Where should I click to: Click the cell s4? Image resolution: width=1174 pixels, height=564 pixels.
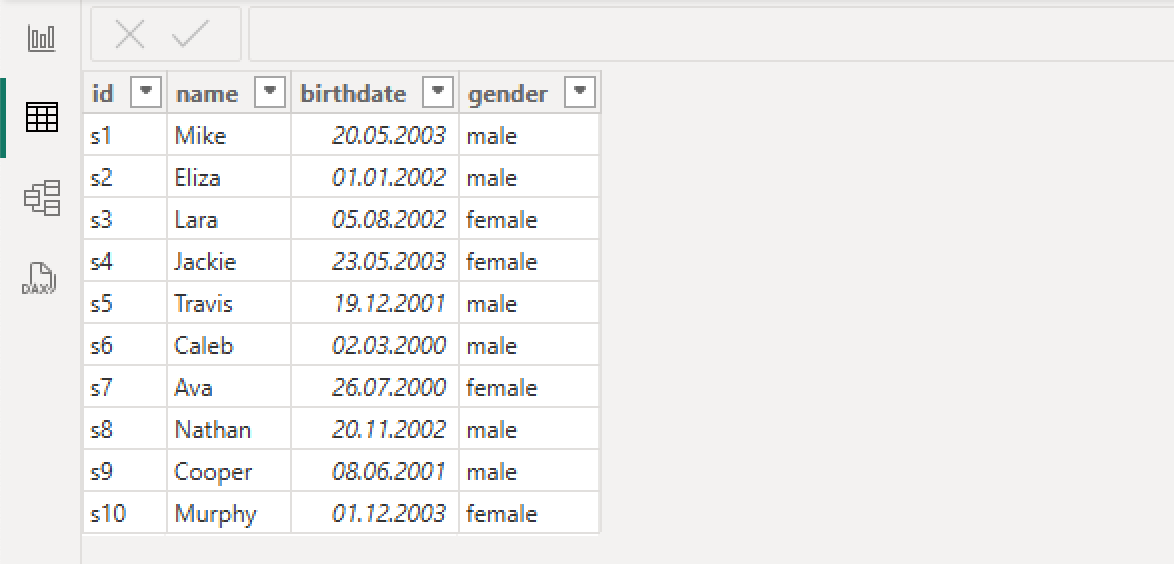(x=125, y=261)
